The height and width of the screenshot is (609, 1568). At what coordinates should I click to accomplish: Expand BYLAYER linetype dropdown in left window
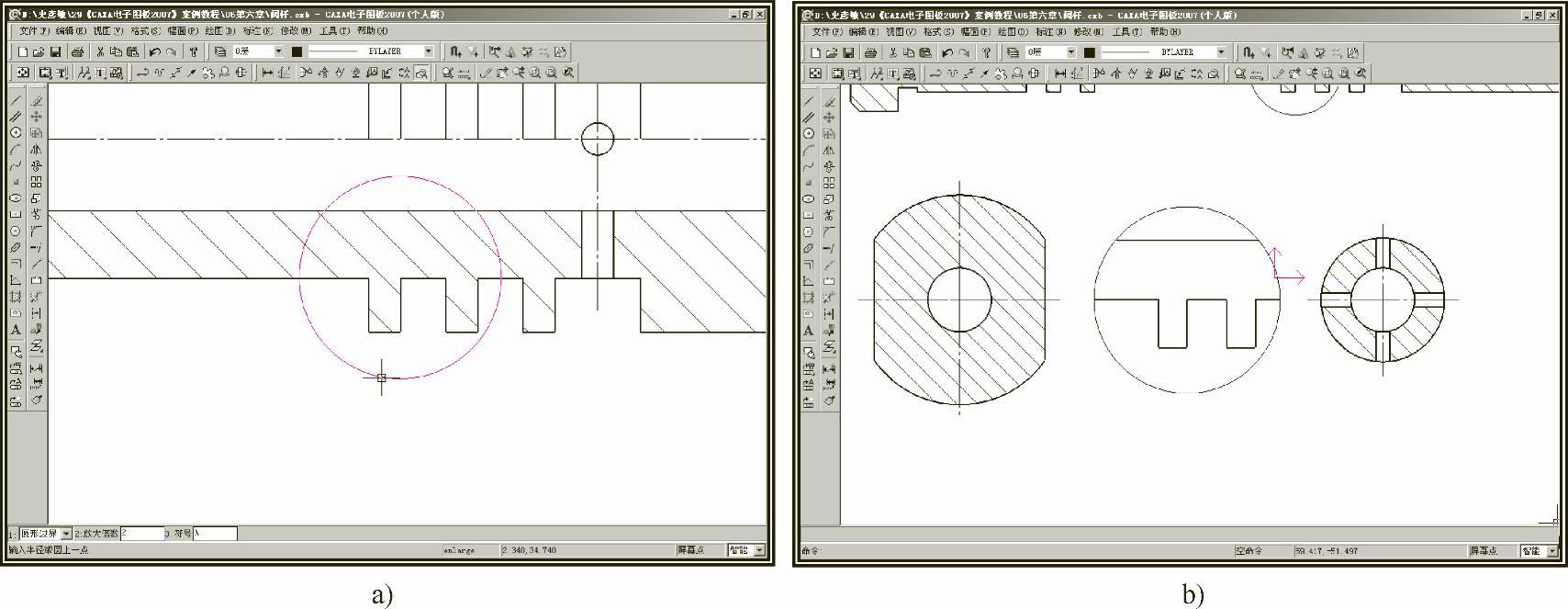pos(428,51)
